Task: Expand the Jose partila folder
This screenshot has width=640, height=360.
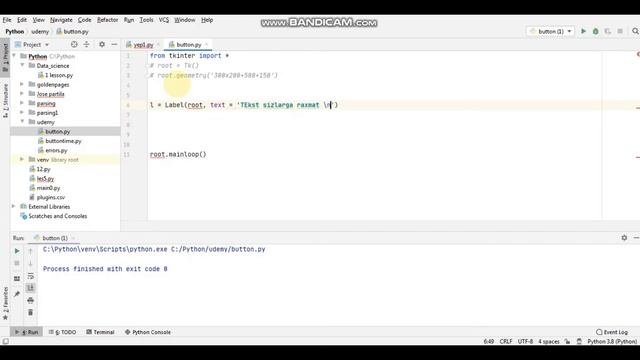Action: pos(22,94)
